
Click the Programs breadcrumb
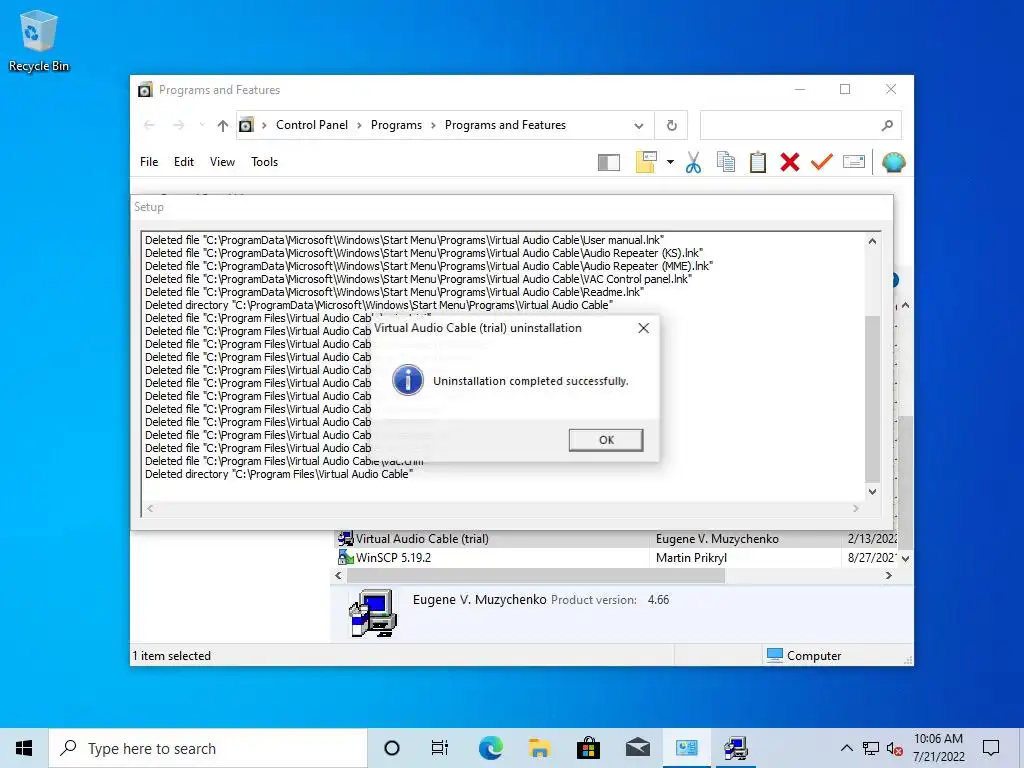coord(396,125)
